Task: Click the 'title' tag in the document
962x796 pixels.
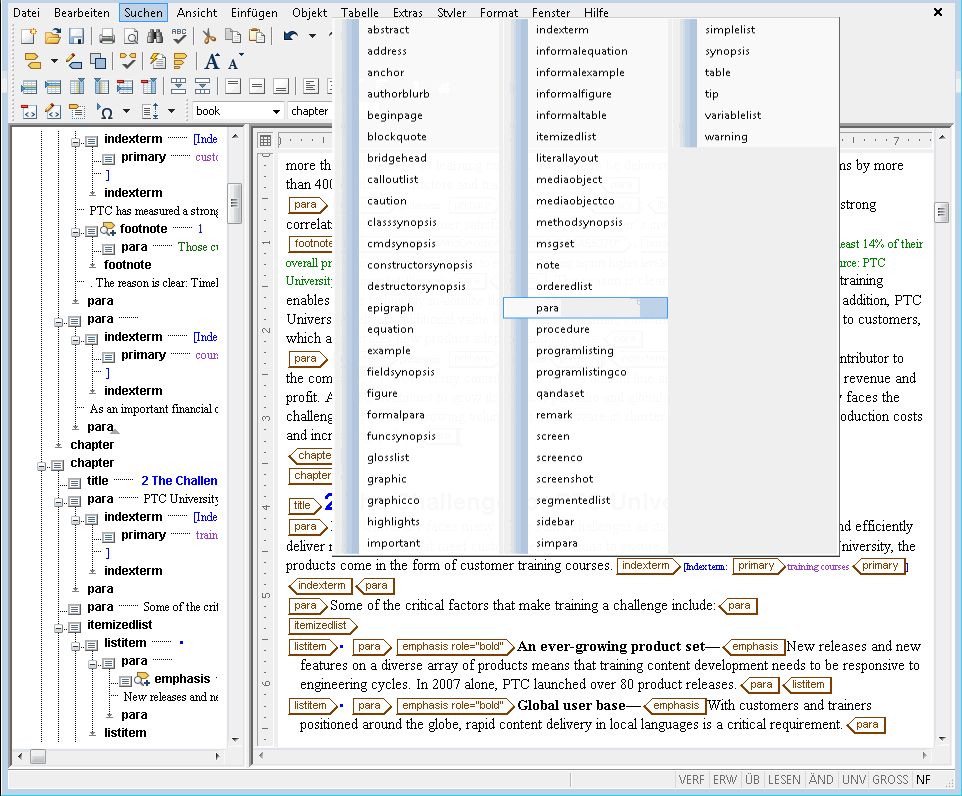Action: click(305, 505)
